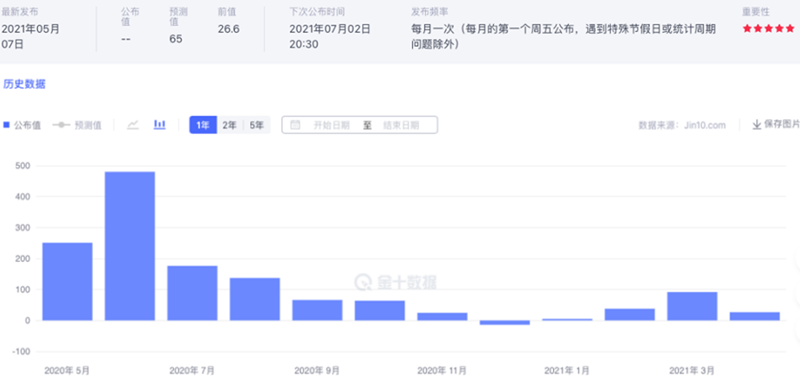Open the 结束日期 end date picker
The height and width of the screenshot is (387, 800).
(x=401, y=125)
